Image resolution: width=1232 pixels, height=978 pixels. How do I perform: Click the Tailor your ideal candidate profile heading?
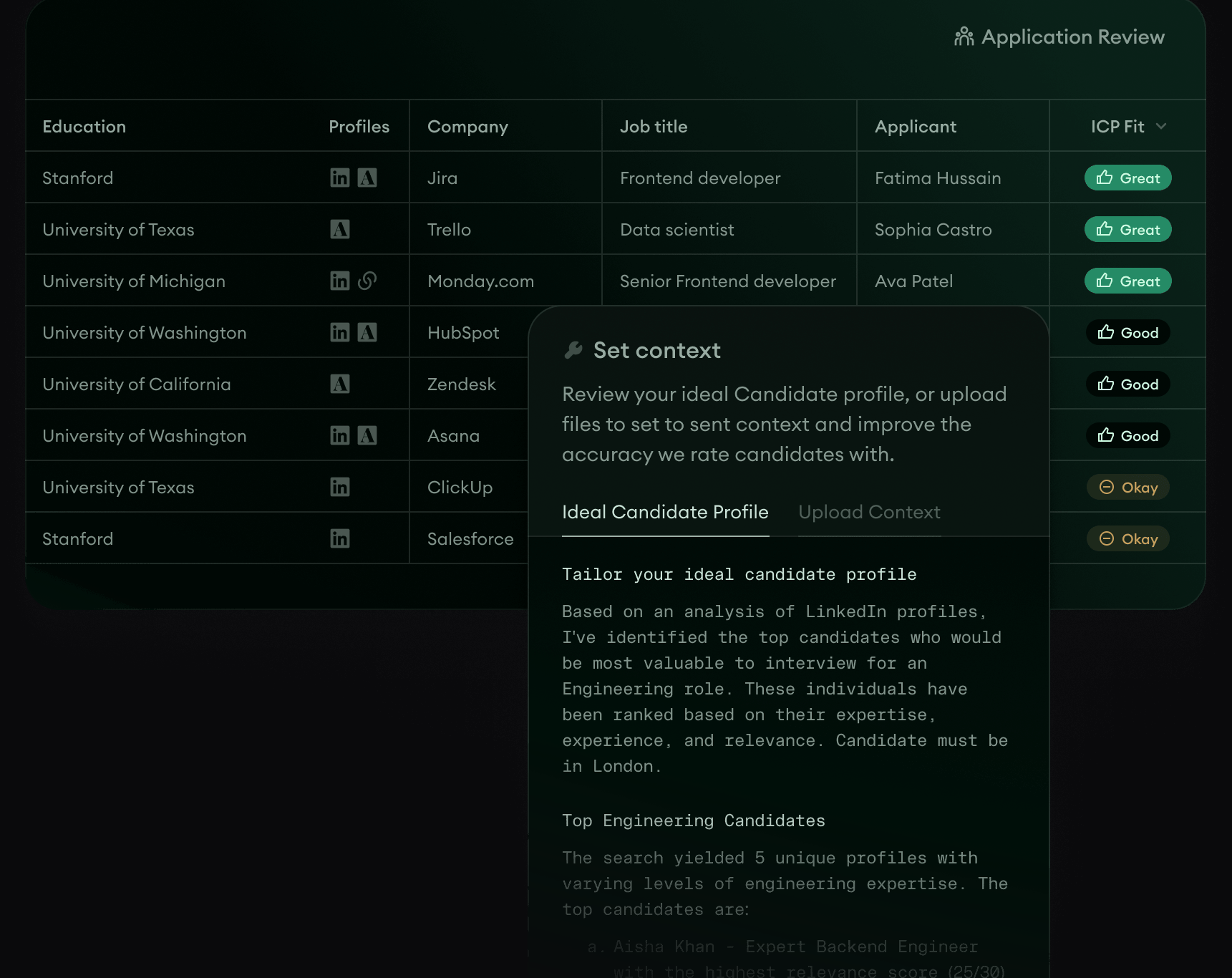pos(739,574)
